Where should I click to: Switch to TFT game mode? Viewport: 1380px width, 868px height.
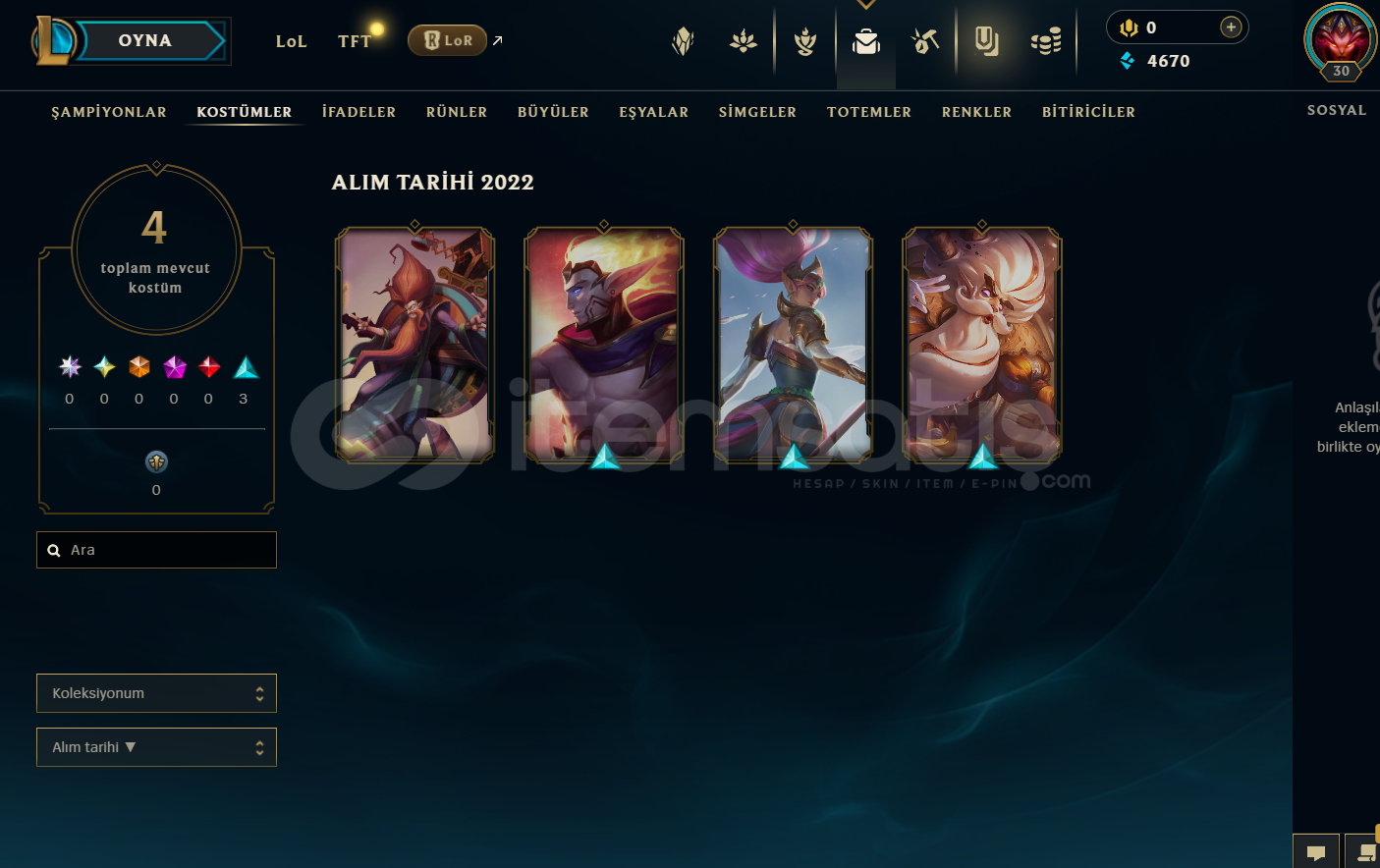tap(354, 41)
